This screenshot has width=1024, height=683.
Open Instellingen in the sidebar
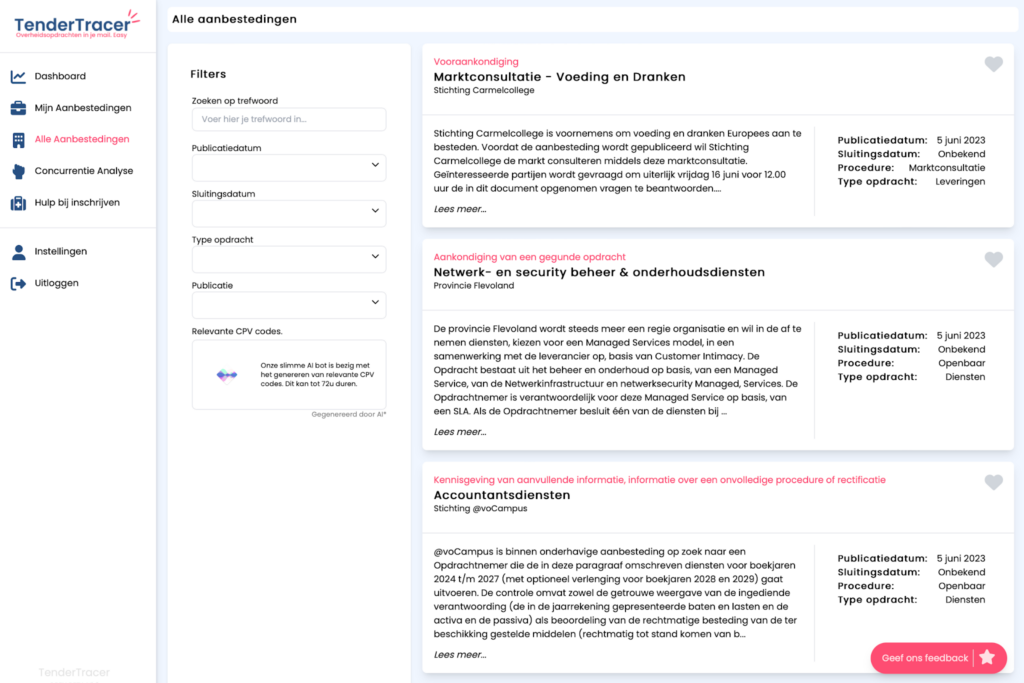pyautogui.click(x=61, y=251)
